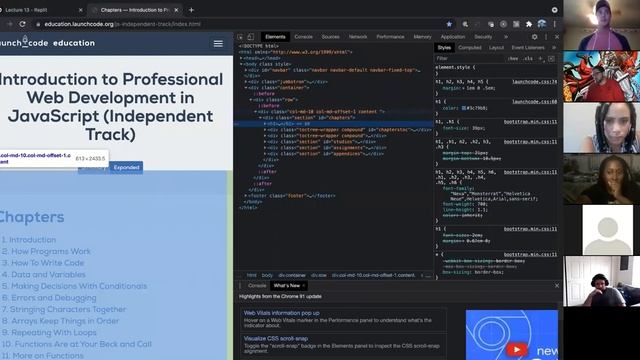Toggle the .cls class editor
The image size is (640, 360).
[x=528, y=58]
